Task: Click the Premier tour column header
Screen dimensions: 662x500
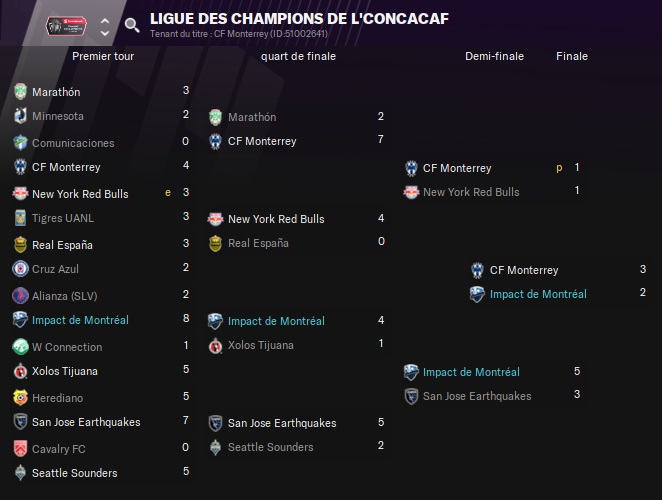Action: coord(103,56)
